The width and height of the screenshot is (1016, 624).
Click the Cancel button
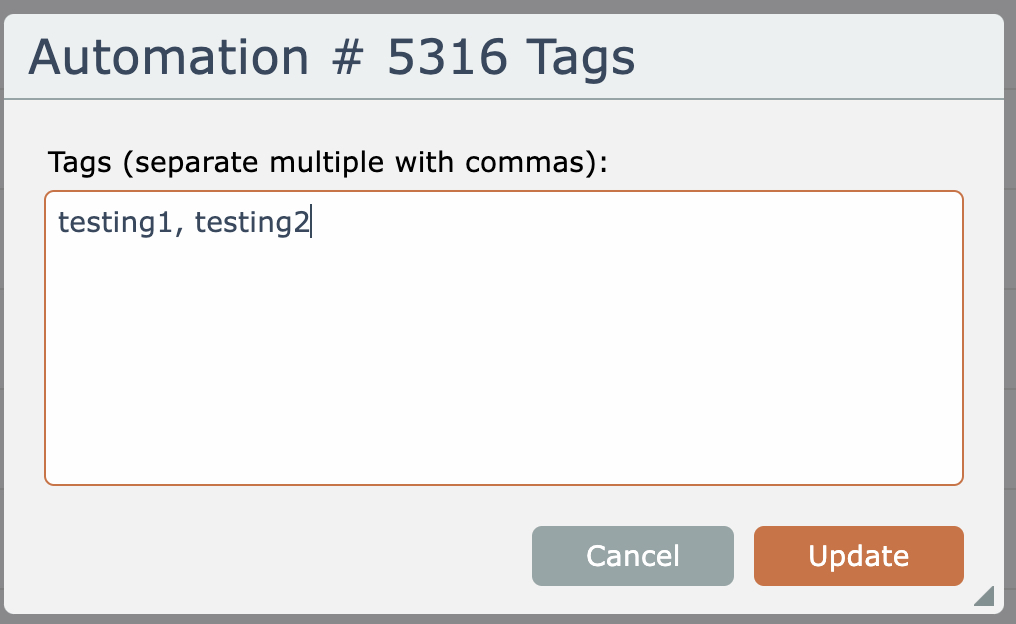(632, 556)
